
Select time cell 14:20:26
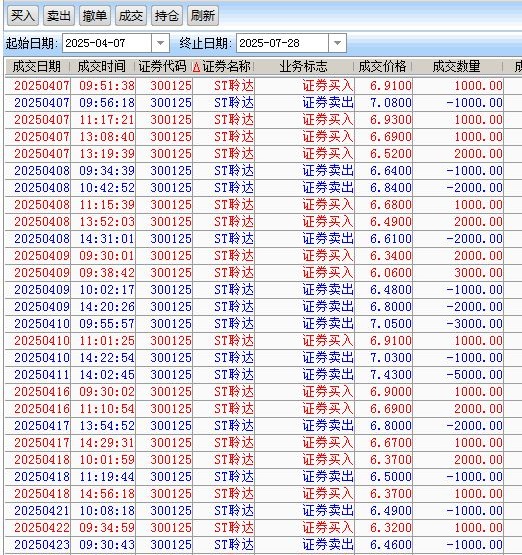click(x=107, y=307)
